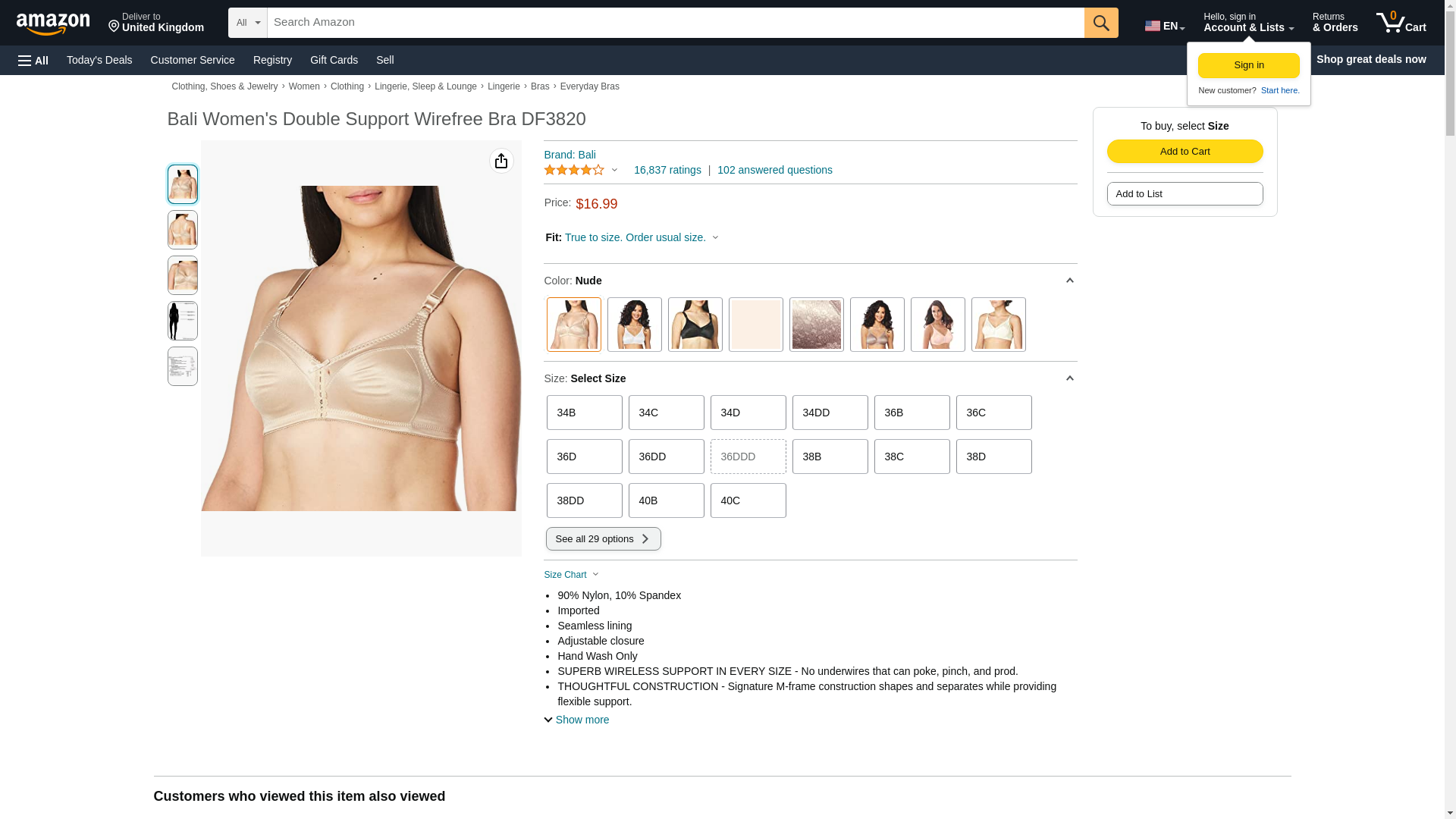Open Today's Deals menu item

pos(99,60)
